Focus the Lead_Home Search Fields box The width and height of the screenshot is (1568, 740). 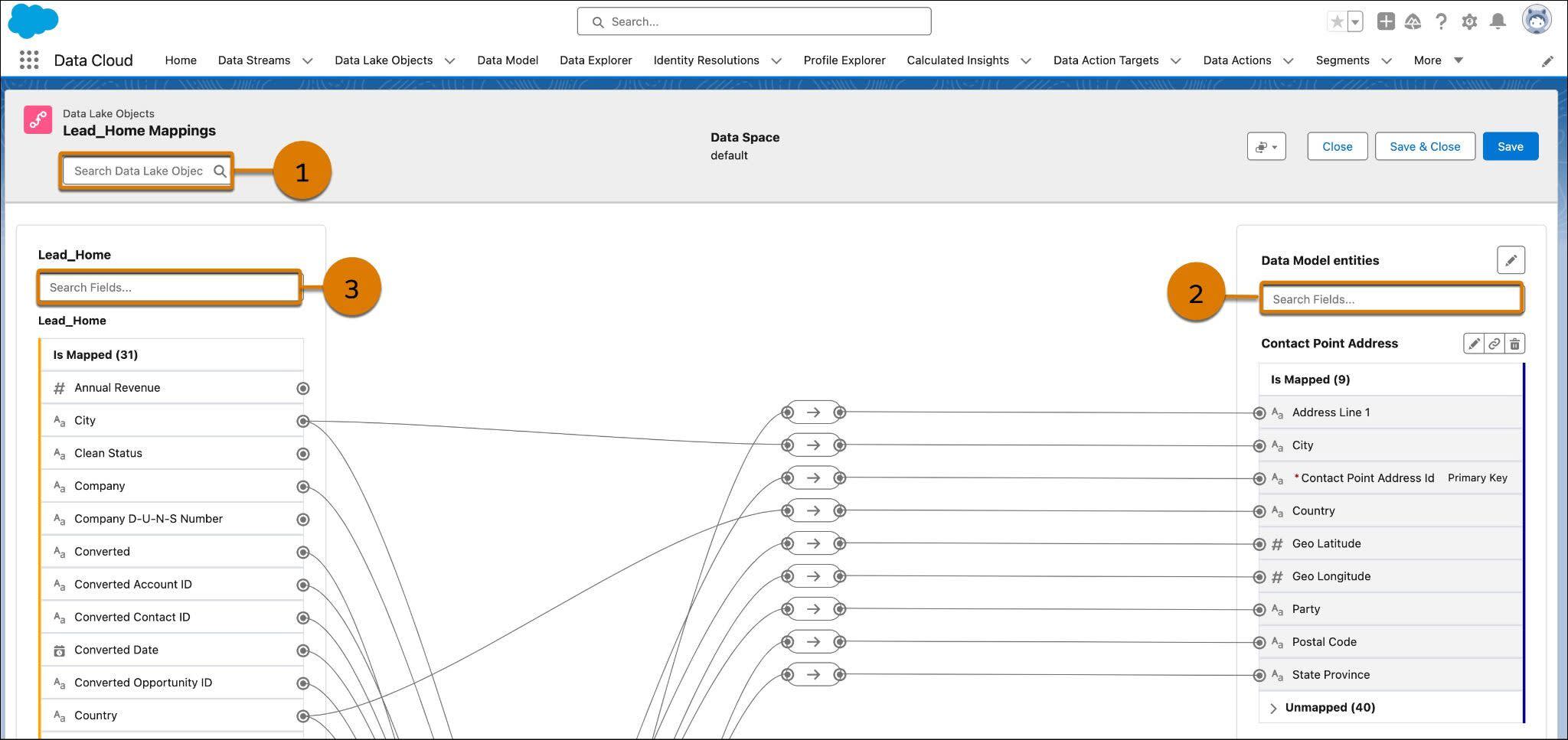[169, 288]
